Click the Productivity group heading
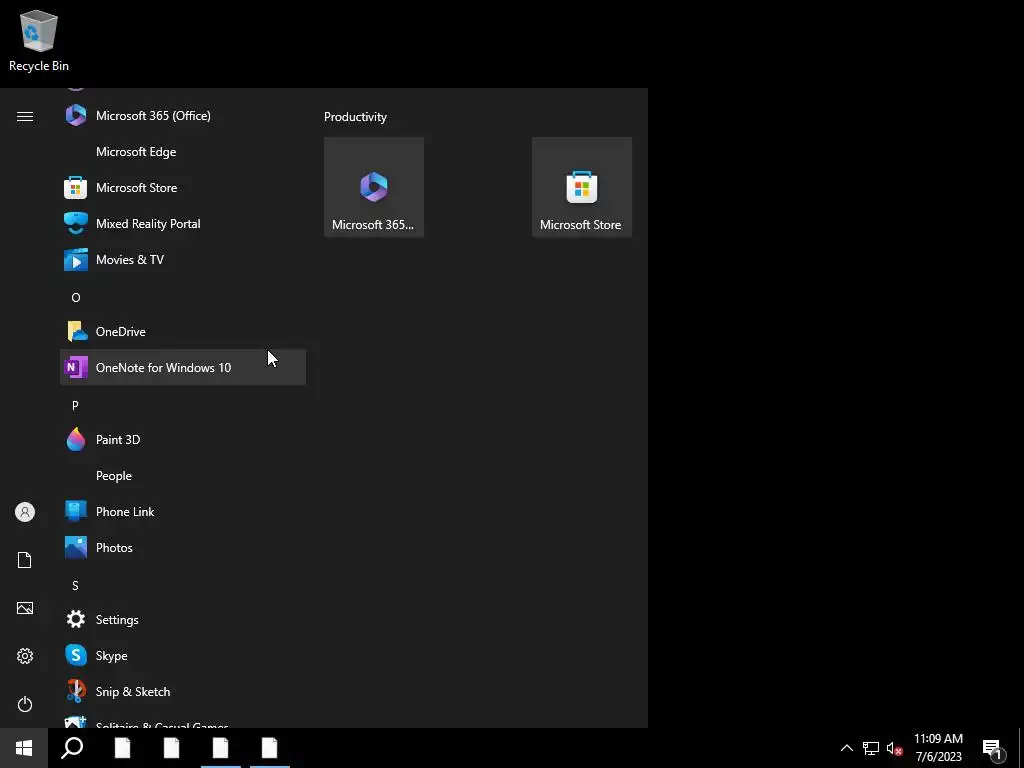The width and height of the screenshot is (1024, 768). pyautogui.click(x=355, y=117)
